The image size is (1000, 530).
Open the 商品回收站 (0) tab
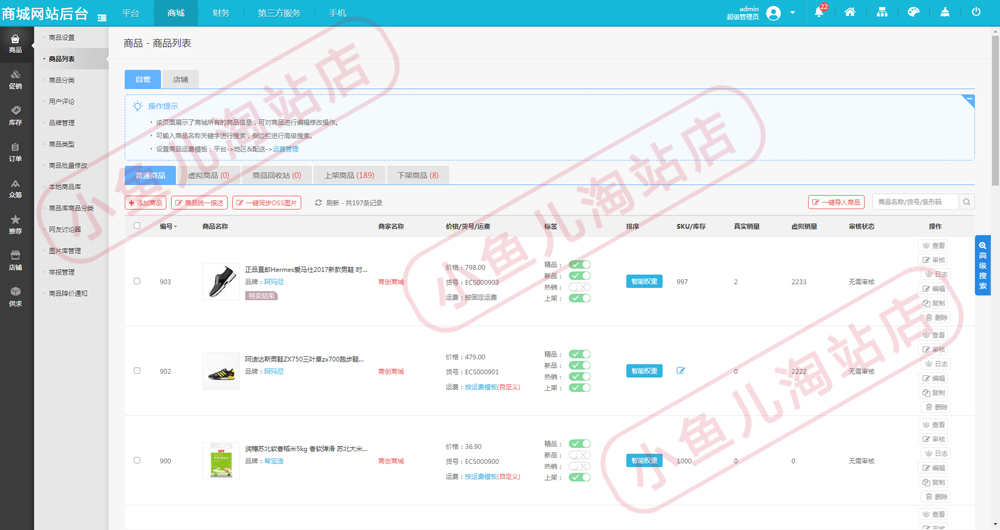pos(277,175)
